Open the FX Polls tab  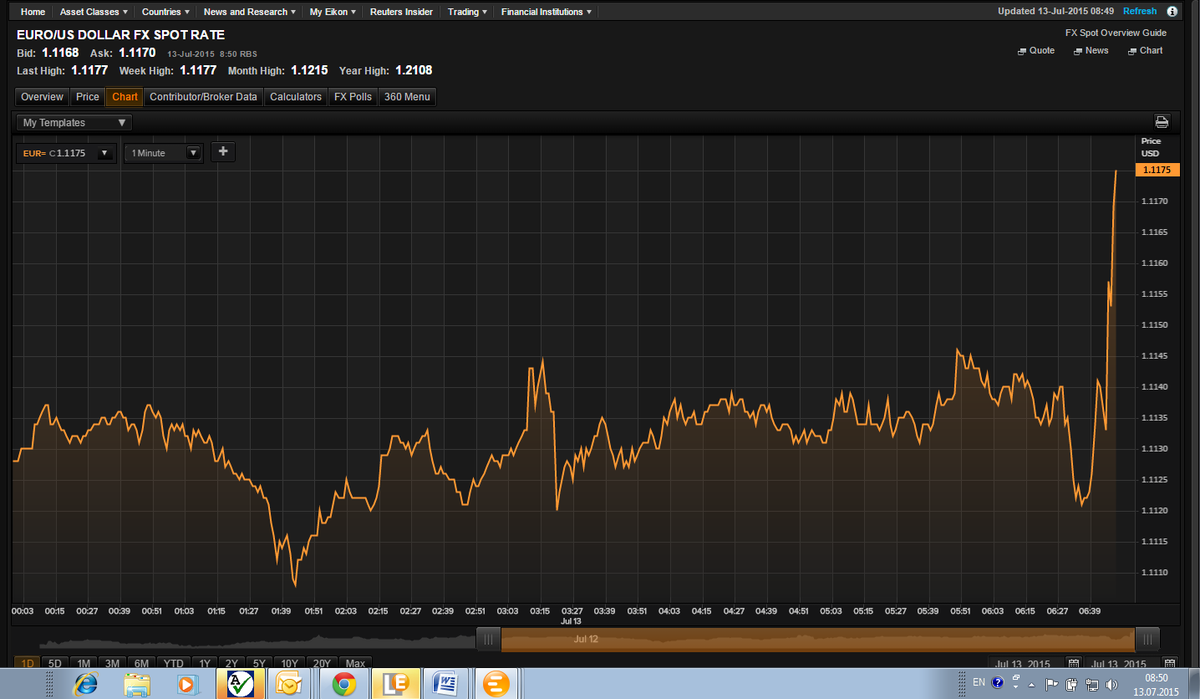click(x=353, y=97)
